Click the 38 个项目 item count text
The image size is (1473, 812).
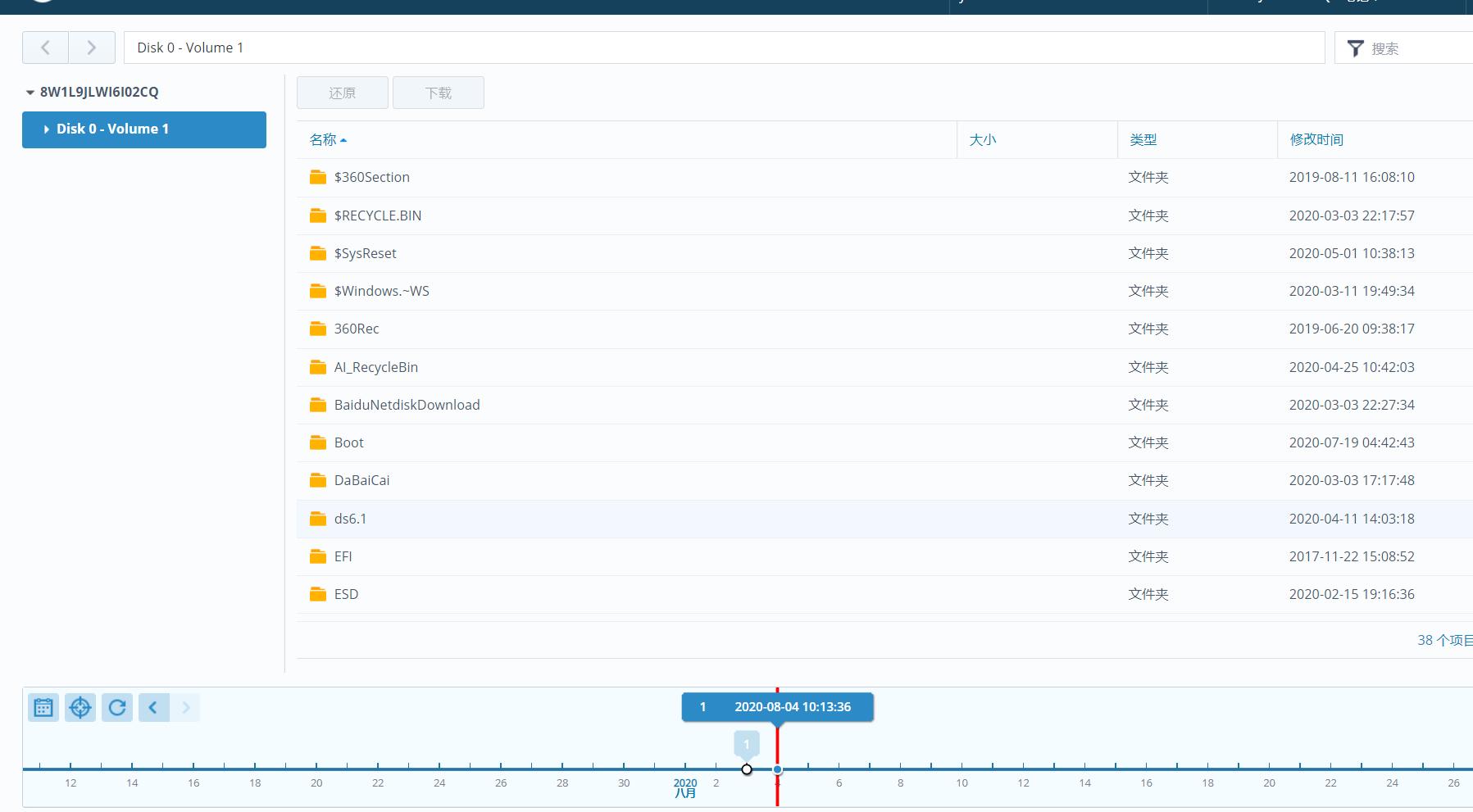tap(1445, 640)
